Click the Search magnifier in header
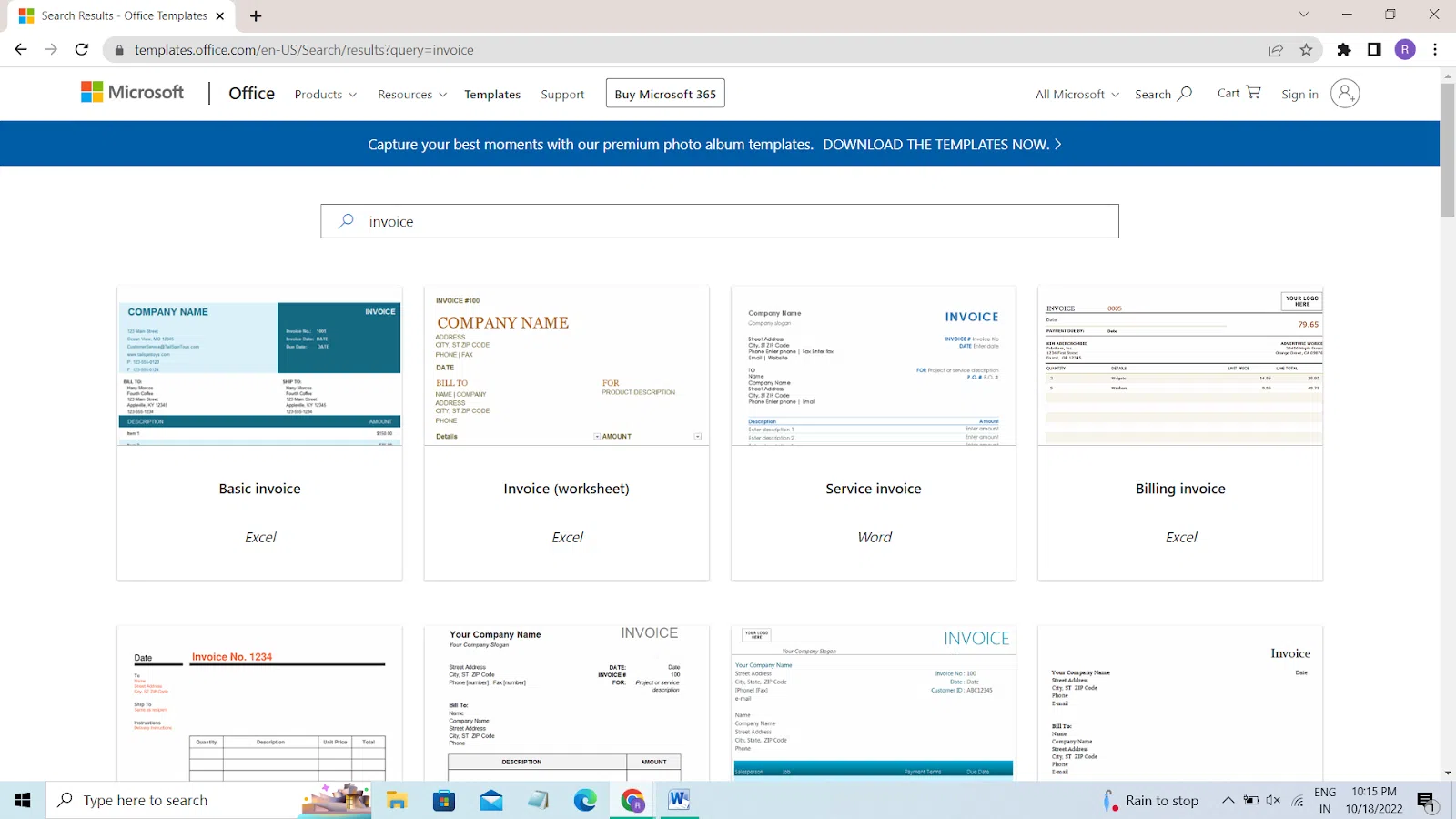 1185,93
